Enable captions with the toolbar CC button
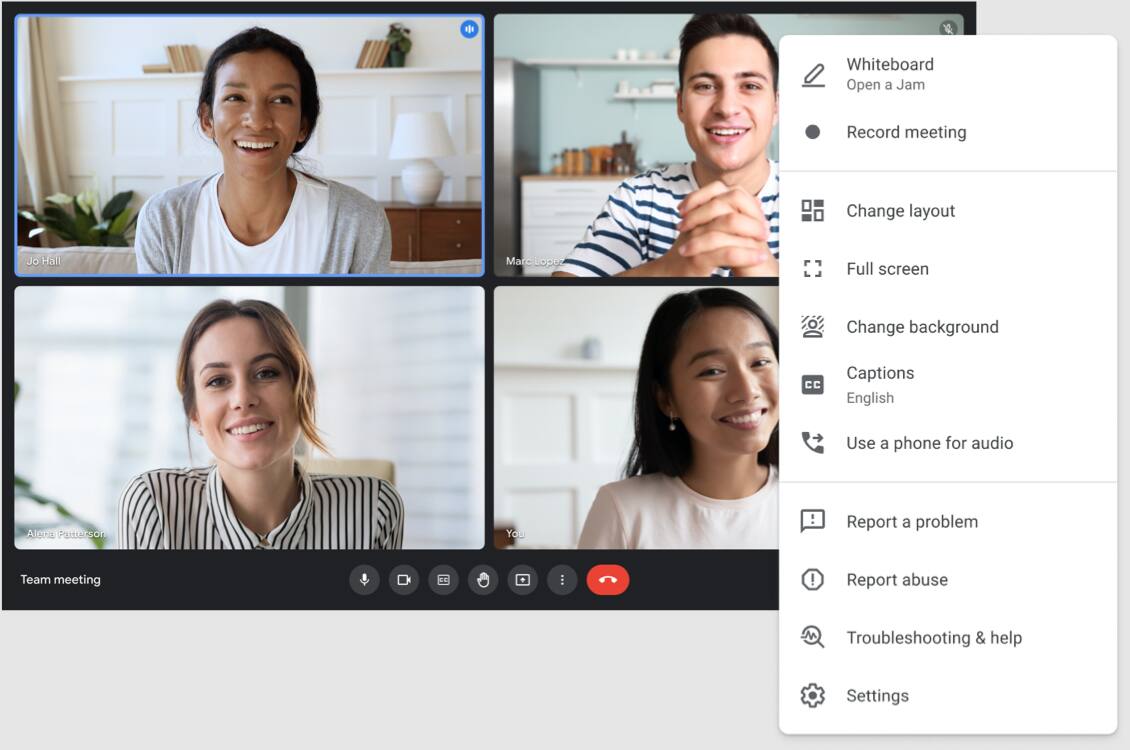This screenshot has height=750, width=1130. click(x=443, y=579)
